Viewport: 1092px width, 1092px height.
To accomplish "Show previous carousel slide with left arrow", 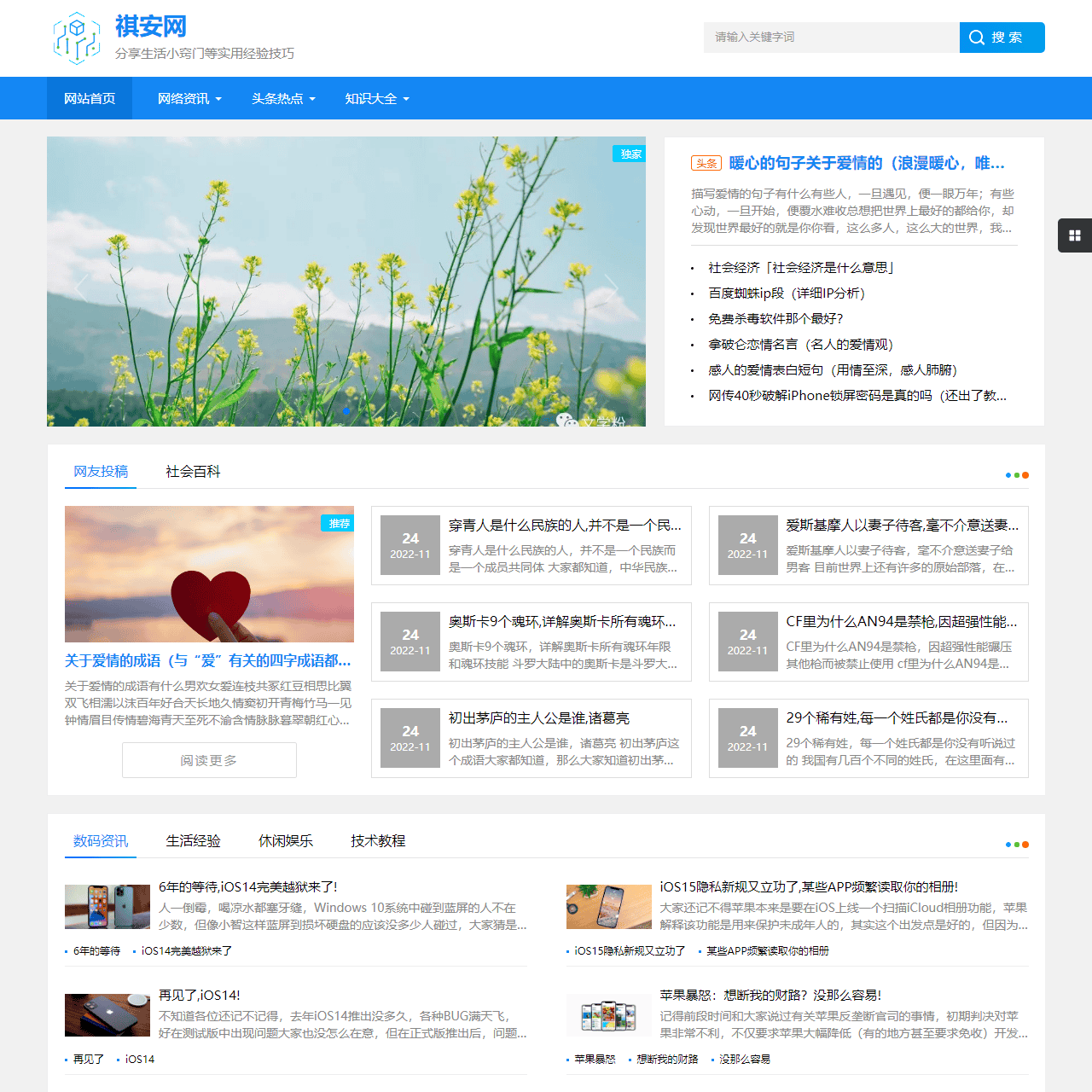I will (81, 287).
